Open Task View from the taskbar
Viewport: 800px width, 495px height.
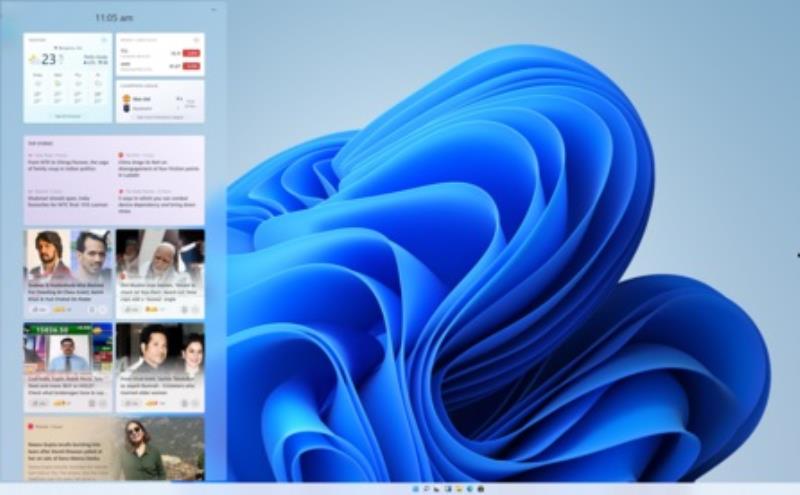[x=436, y=489]
